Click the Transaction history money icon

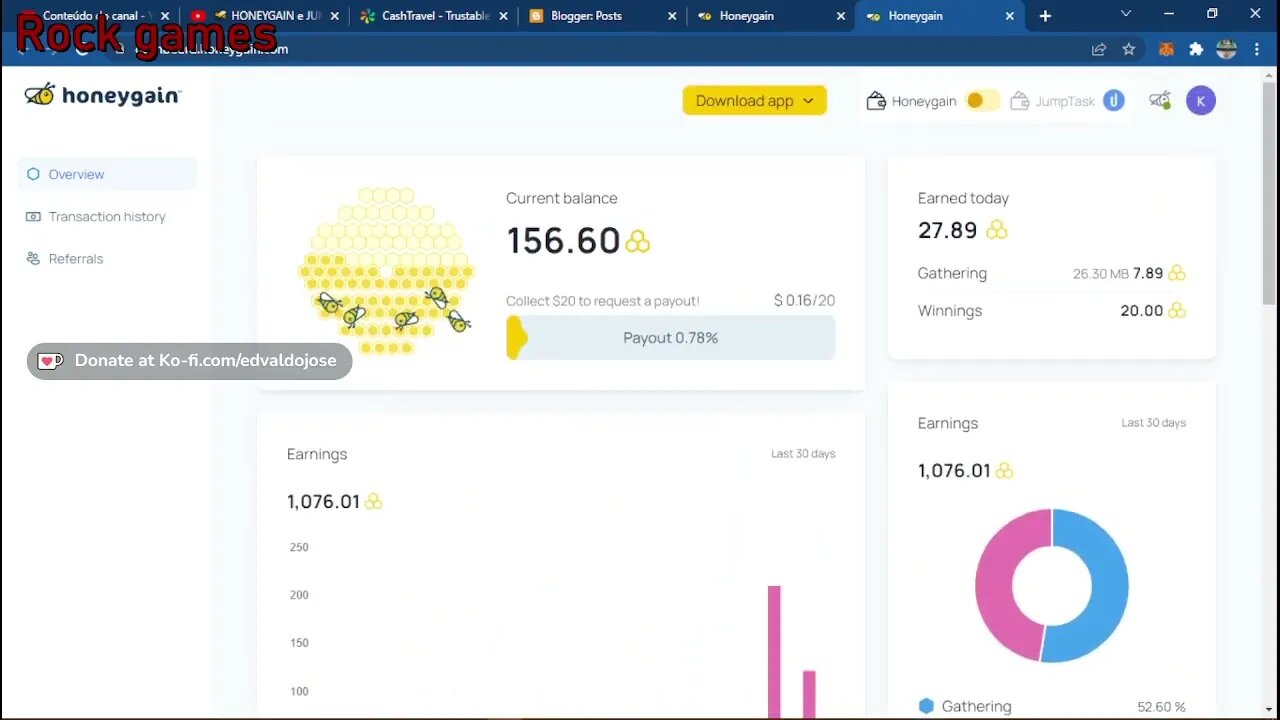(x=33, y=216)
